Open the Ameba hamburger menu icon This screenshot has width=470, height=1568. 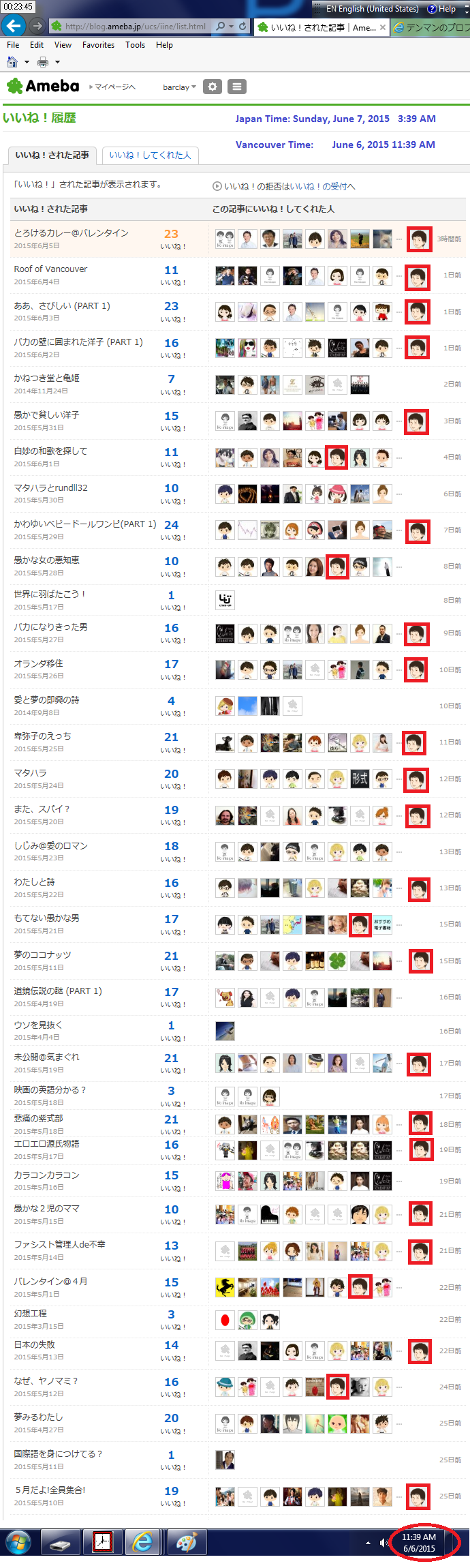pyautogui.click(x=237, y=87)
